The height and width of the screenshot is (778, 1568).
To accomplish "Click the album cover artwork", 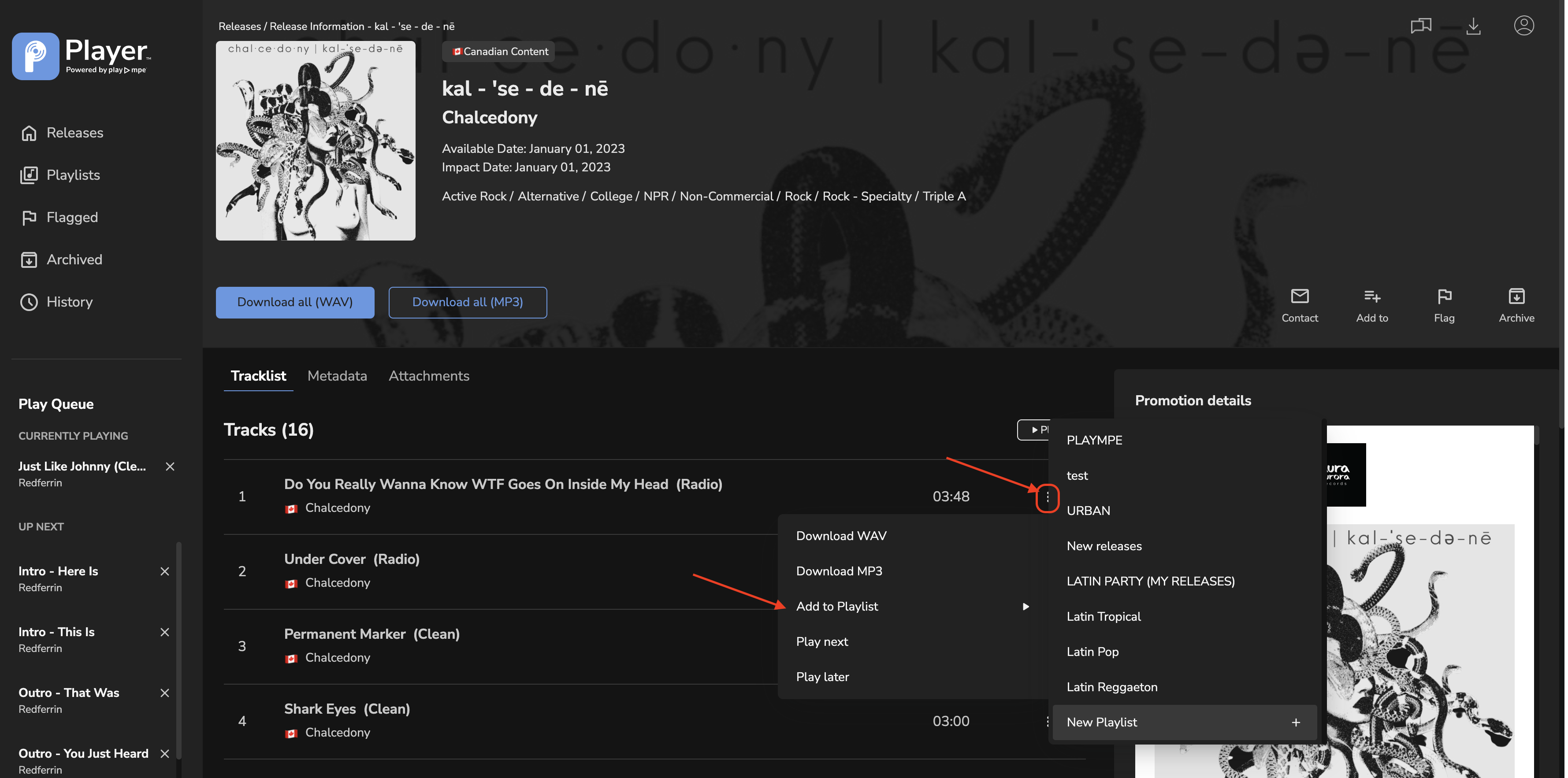I will tap(315, 141).
